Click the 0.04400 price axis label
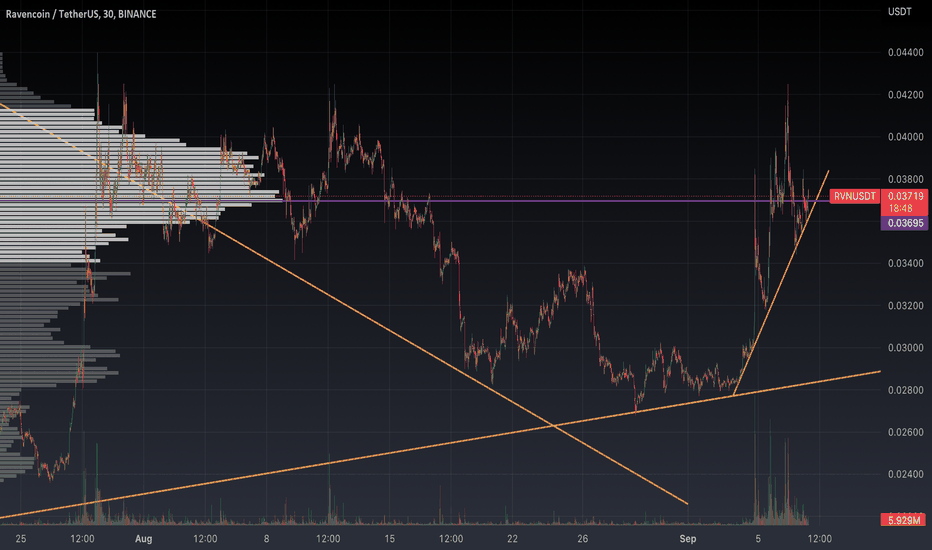The height and width of the screenshot is (550, 932). pyautogui.click(x=905, y=52)
